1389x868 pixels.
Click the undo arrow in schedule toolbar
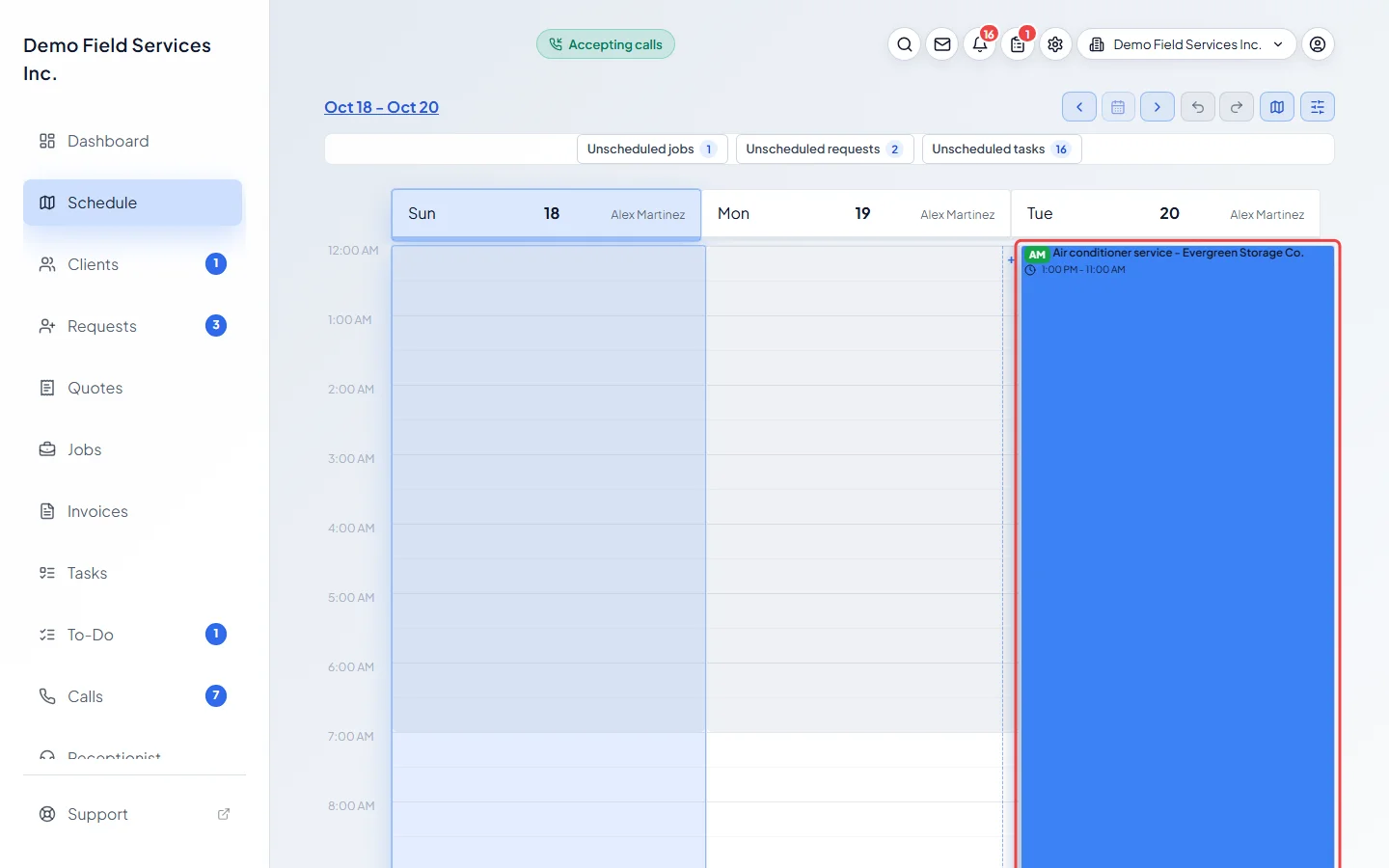(x=1197, y=107)
